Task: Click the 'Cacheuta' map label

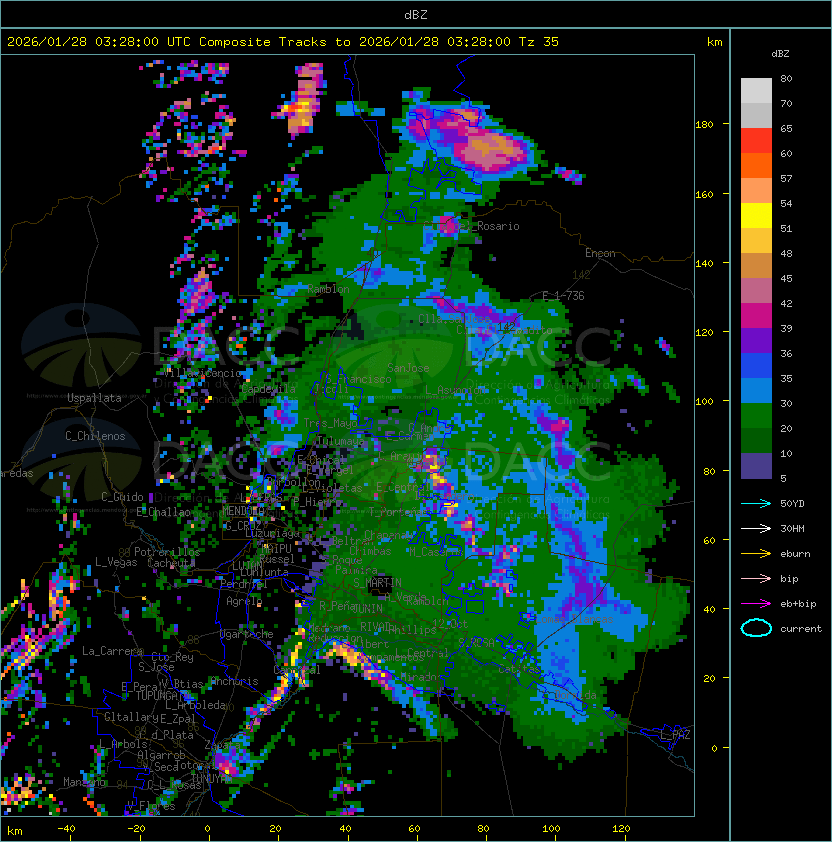Action: tap(171, 563)
